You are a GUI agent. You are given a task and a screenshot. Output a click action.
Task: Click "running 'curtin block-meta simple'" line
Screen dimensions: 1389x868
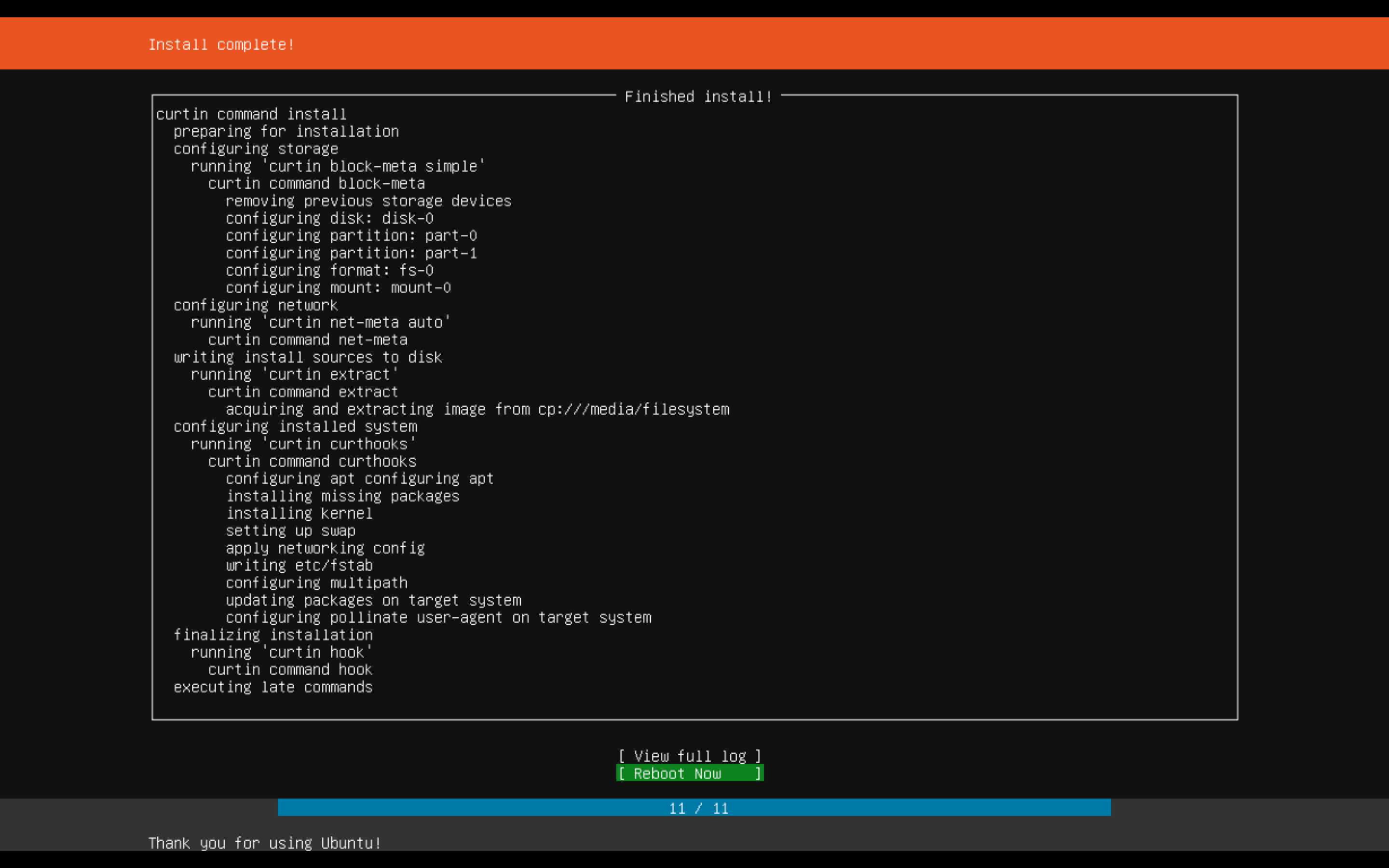pyautogui.click(x=338, y=166)
